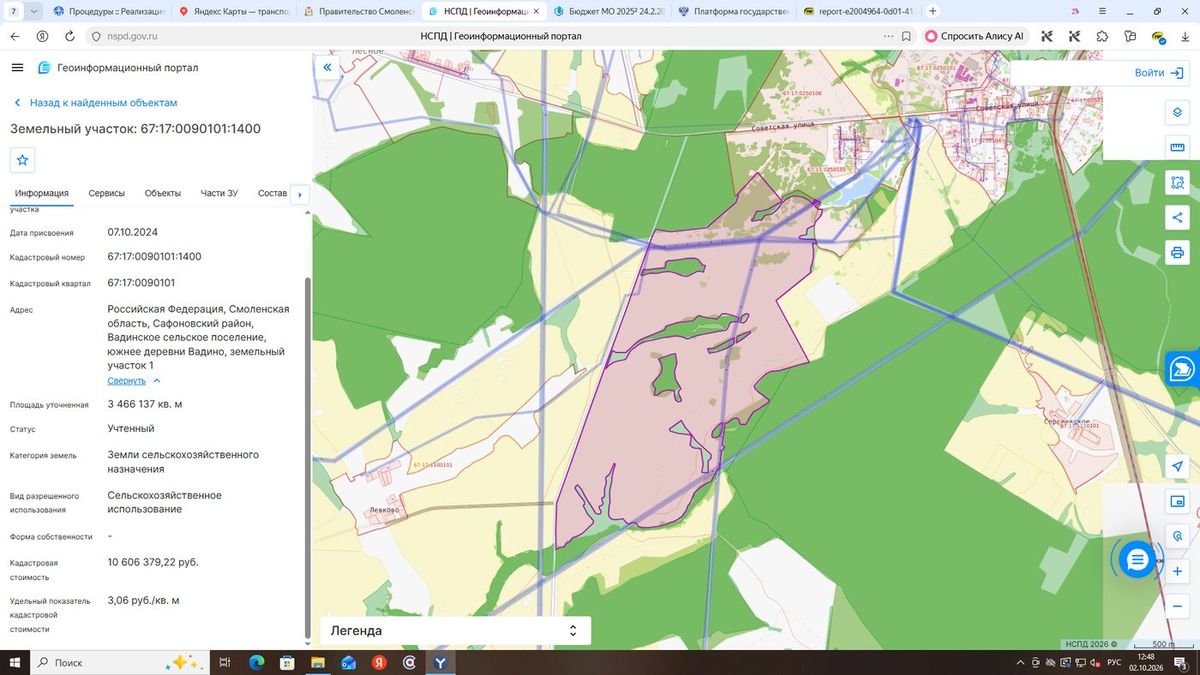This screenshot has height=675, width=1200.
Task: Open Microsoft Edge from the taskbar
Action: [256, 662]
